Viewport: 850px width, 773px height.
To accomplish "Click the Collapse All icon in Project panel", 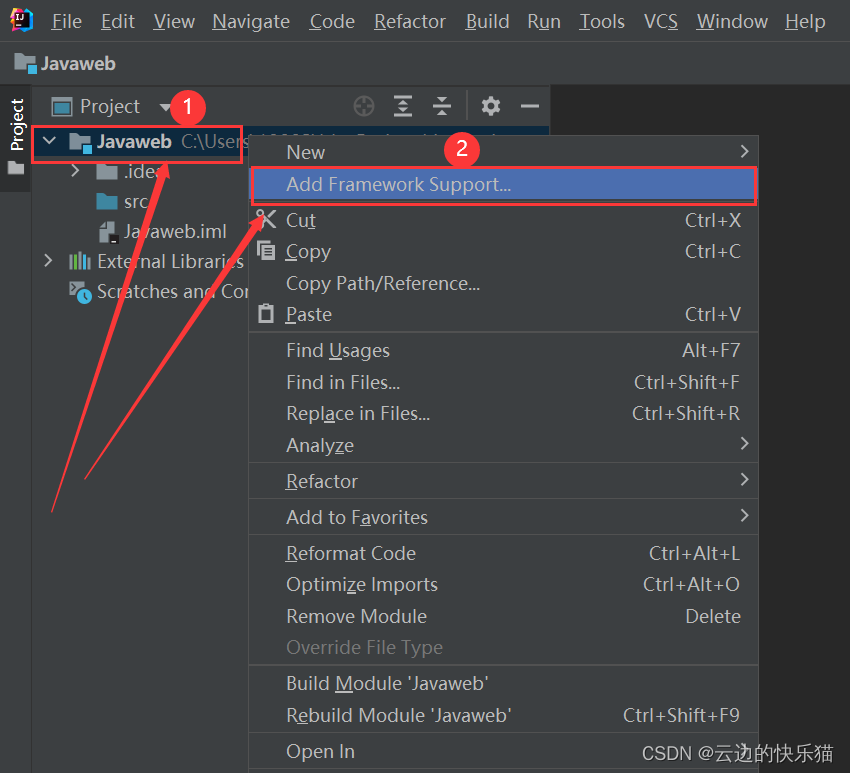I will 442,106.
